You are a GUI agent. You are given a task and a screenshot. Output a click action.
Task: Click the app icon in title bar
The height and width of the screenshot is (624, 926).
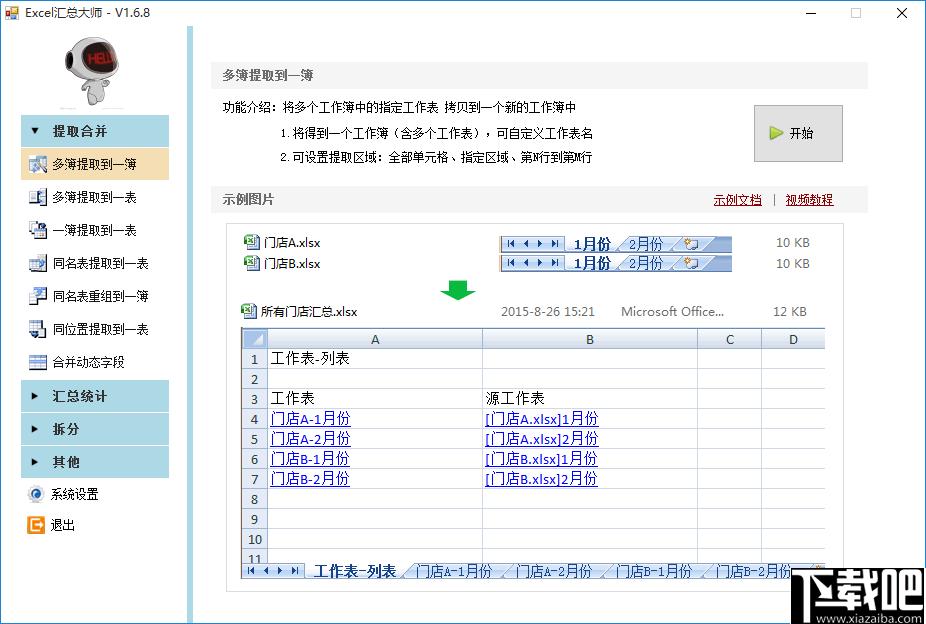click(x=11, y=12)
